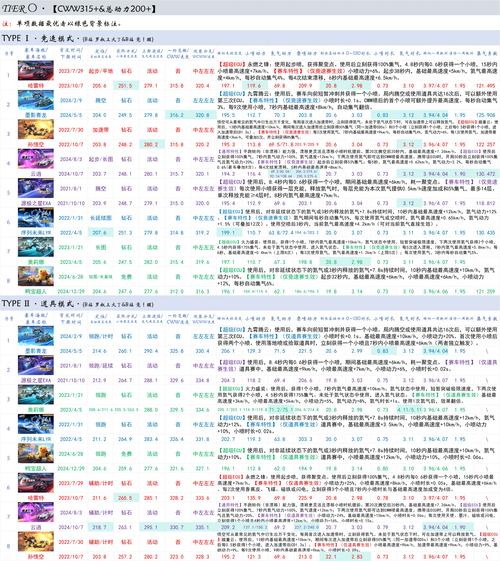500x561 pixels.
Task: Click the highlighted 216.7 cell
Action: click(x=100, y=527)
